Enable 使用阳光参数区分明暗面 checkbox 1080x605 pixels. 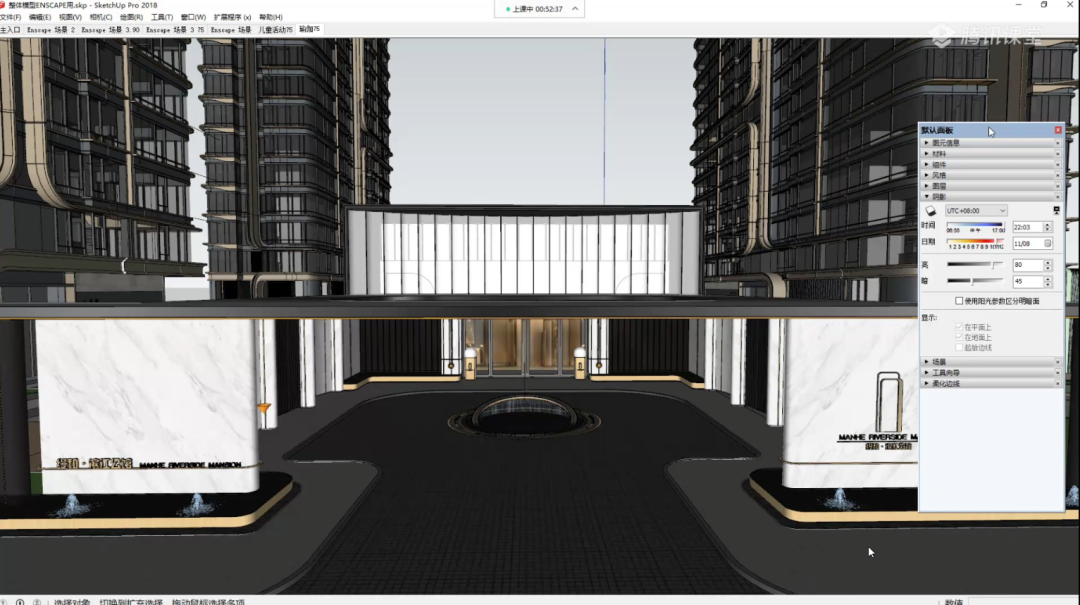[959, 301]
